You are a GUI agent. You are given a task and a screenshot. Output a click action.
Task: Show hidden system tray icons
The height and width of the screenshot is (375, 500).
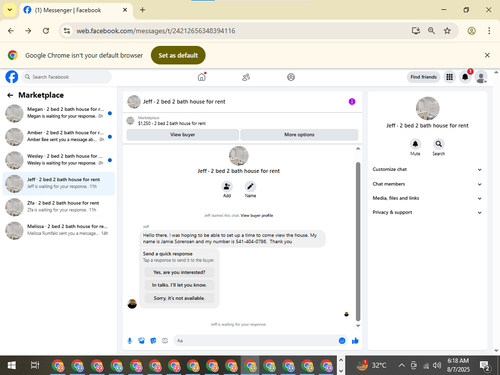(402, 366)
